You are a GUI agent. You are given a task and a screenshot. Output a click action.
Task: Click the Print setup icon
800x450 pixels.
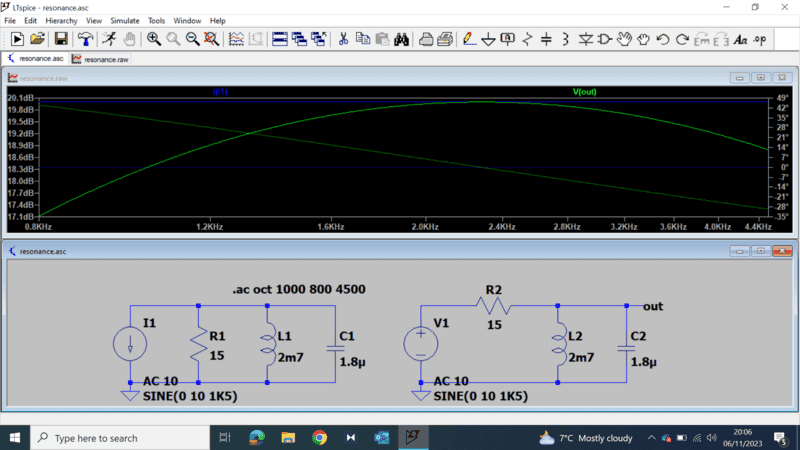(x=445, y=39)
